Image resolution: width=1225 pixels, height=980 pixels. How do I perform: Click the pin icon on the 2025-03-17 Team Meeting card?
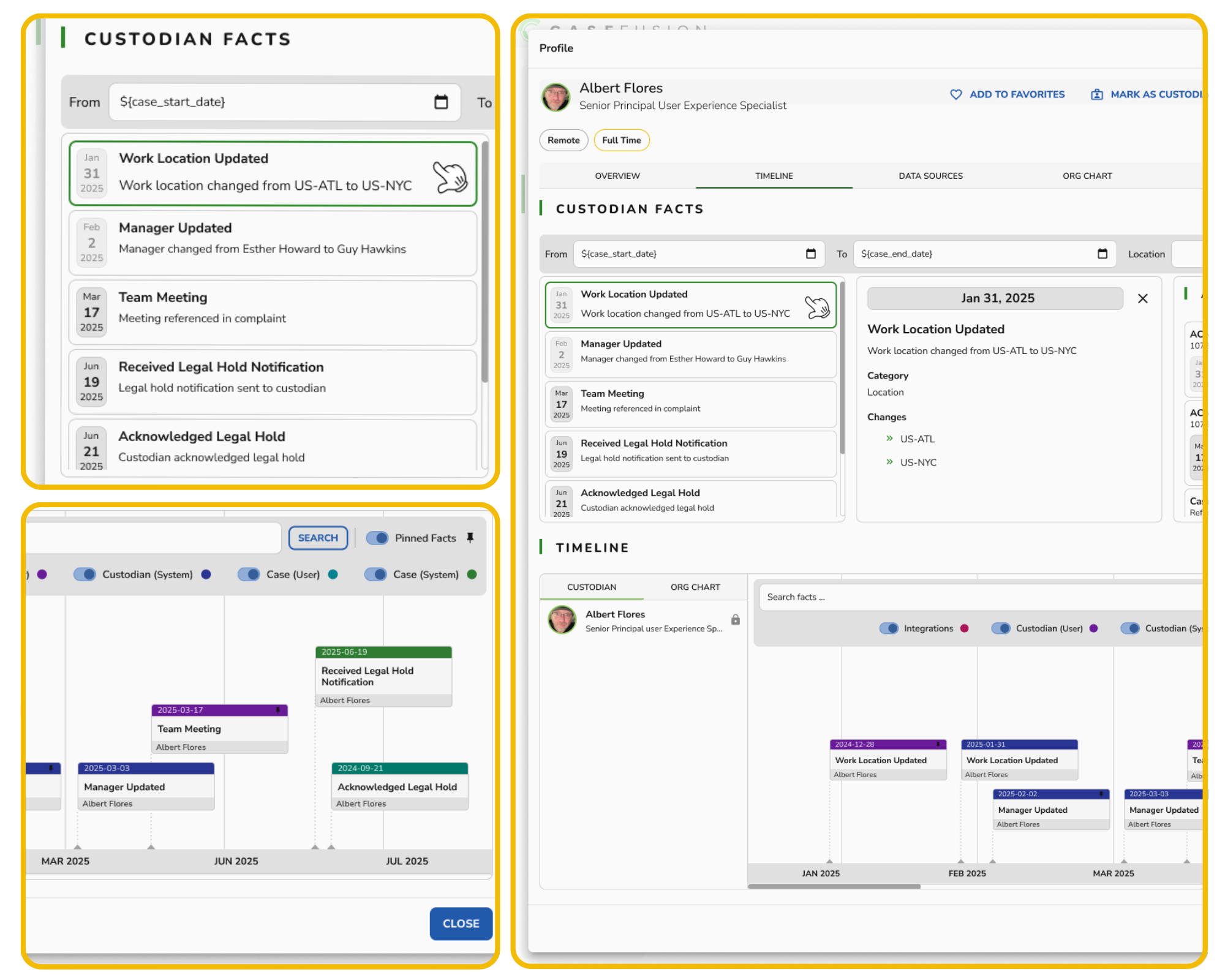tap(278, 710)
